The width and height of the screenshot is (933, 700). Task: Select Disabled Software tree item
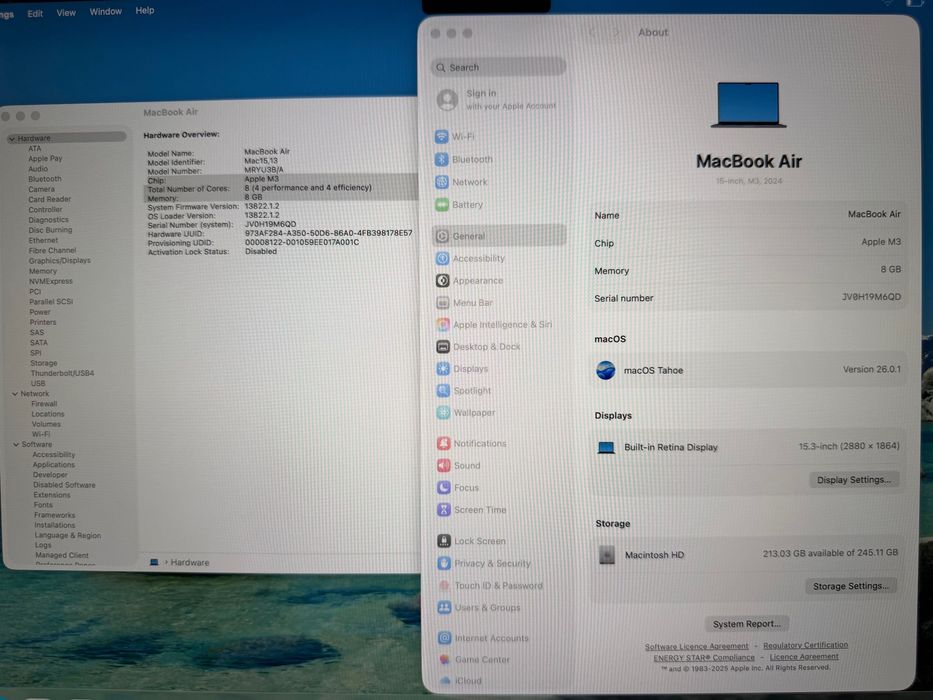64,485
